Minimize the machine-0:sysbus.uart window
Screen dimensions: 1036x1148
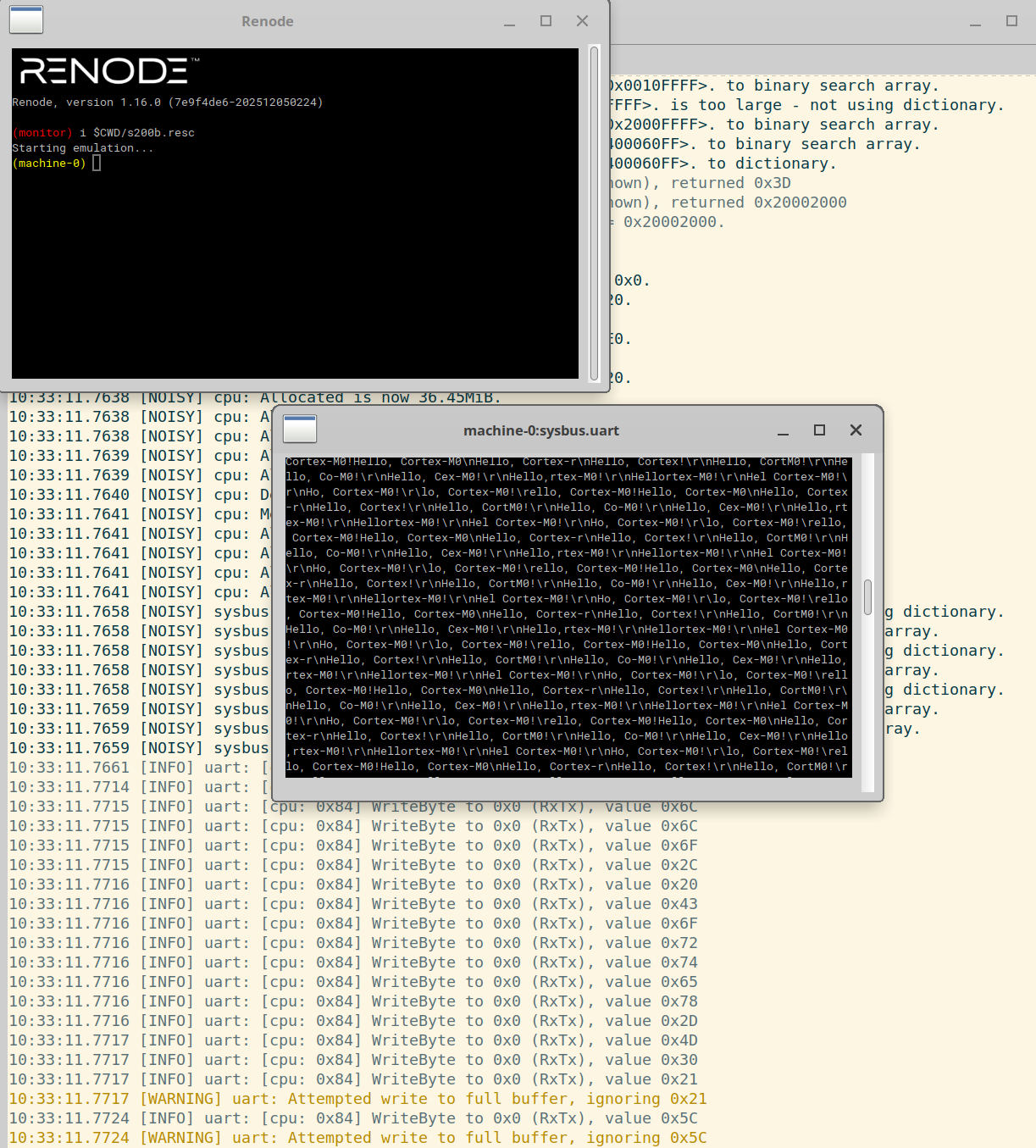(x=782, y=430)
